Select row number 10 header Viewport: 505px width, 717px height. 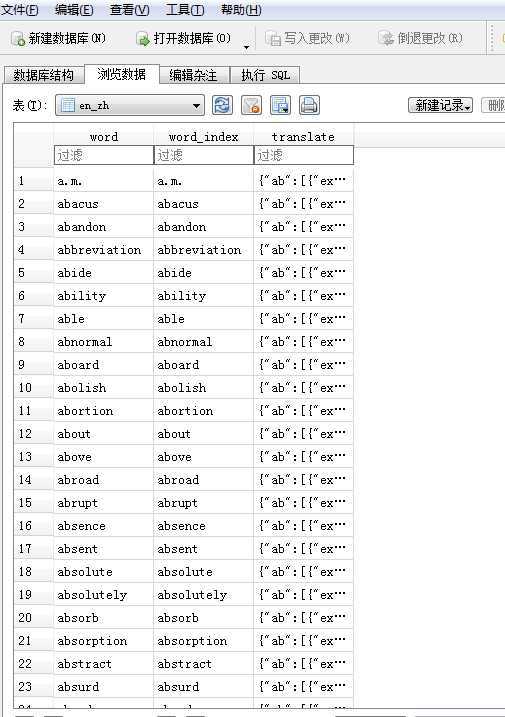[x=33, y=388]
